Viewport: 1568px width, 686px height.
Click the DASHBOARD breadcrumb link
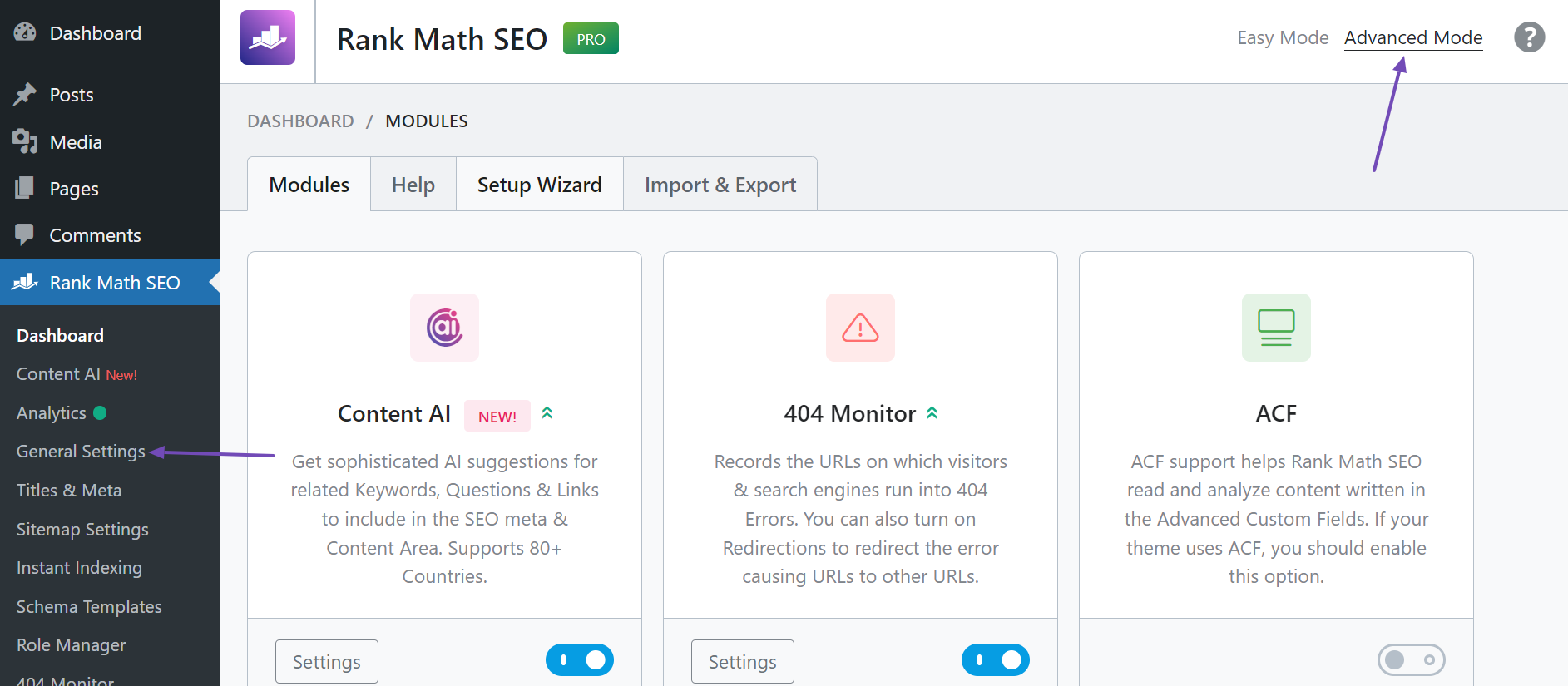(300, 121)
